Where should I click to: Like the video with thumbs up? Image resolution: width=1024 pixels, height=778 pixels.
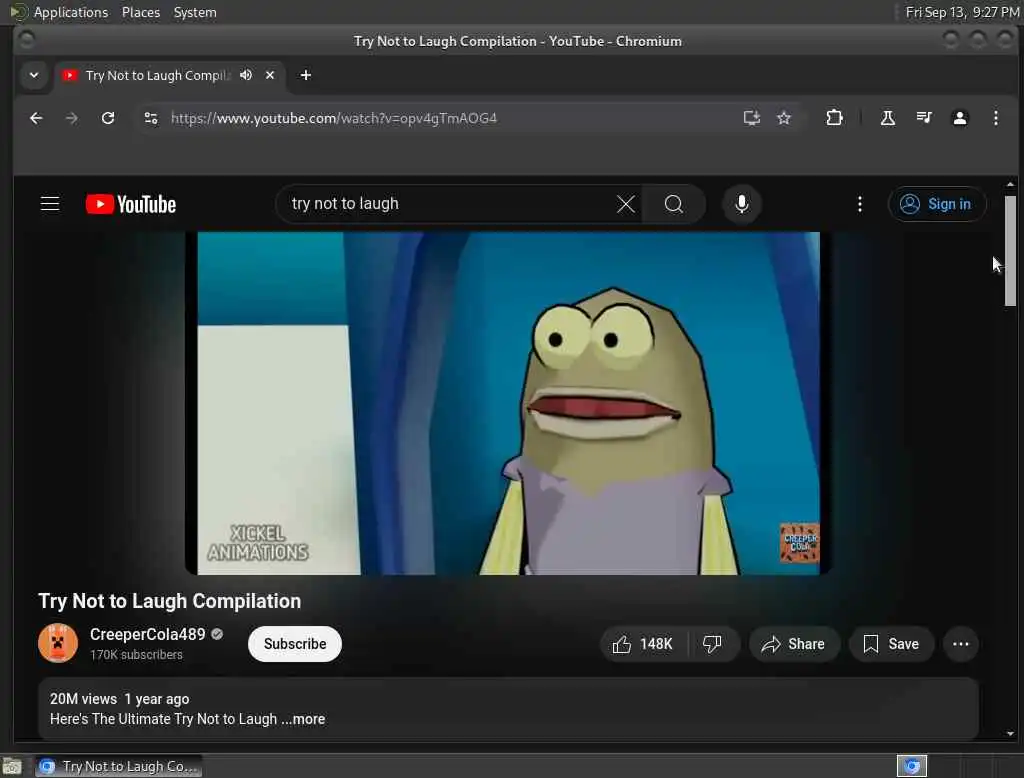tap(643, 644)
